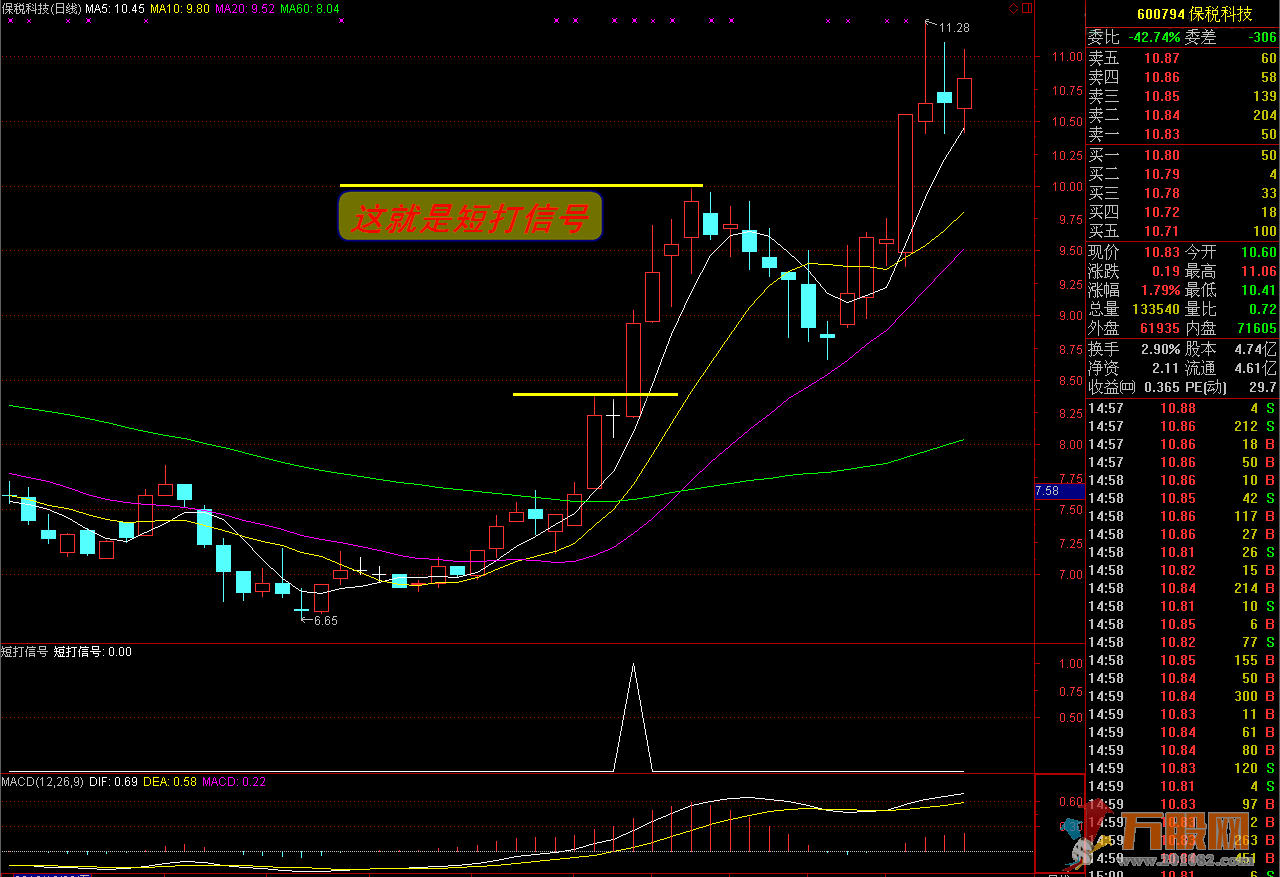Viewport: 1280px width, 877px height.
Task: Click the red split-panel icon at top right
Action: click(x=1026, y=8)
